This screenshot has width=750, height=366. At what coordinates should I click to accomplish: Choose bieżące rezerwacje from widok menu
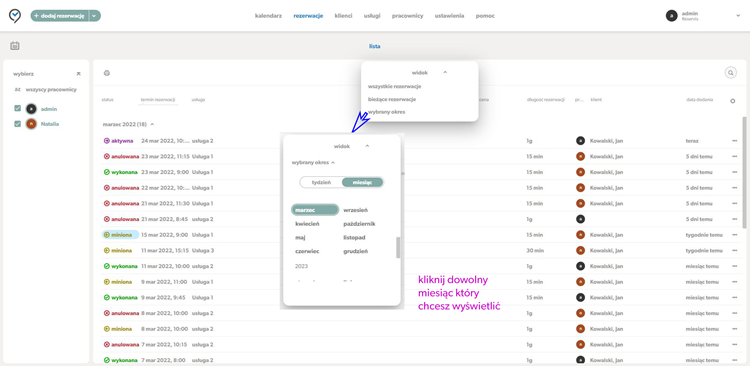[x=392, y=99]
